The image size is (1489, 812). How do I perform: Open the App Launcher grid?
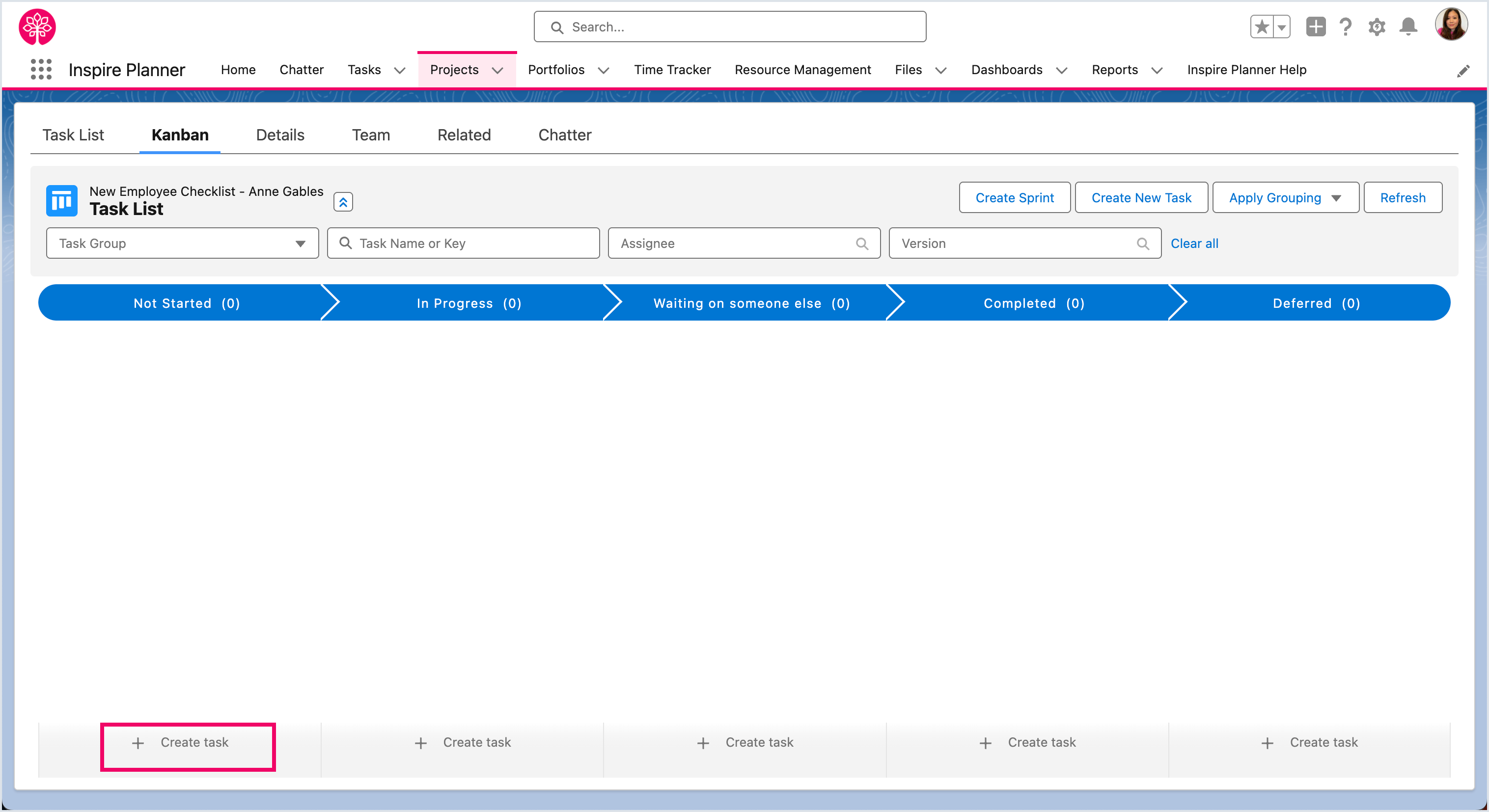coord(41,69)
